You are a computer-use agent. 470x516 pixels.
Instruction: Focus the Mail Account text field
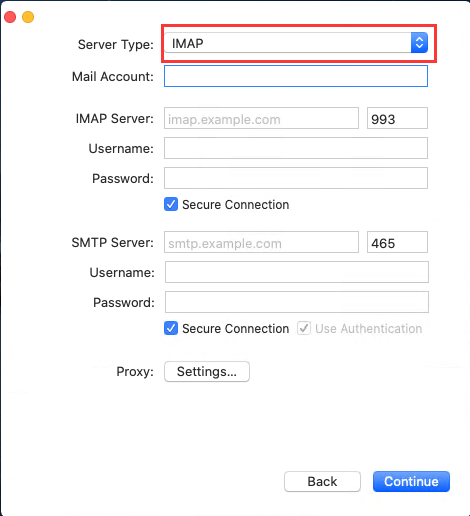pyautogui.click(x=296, y=76)
